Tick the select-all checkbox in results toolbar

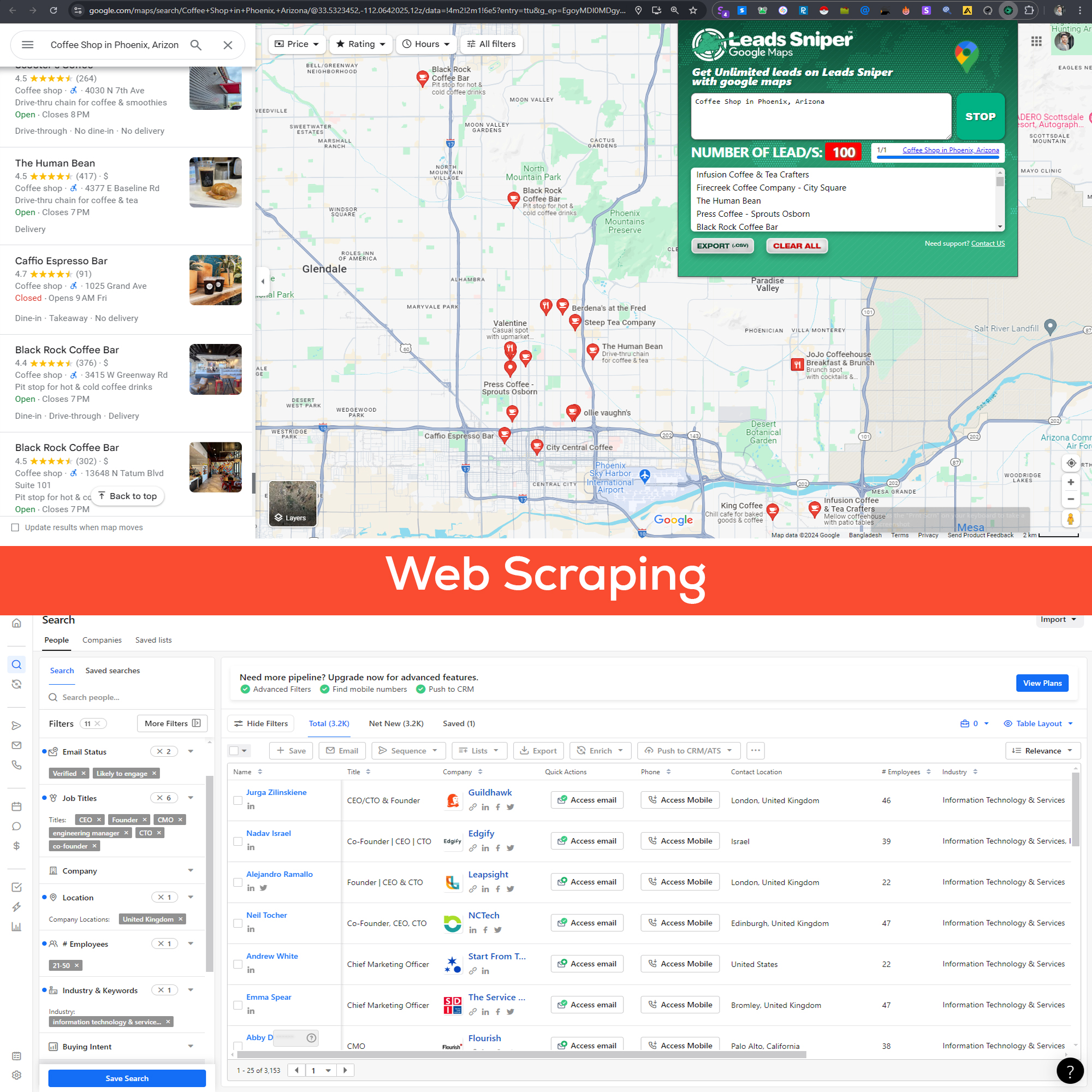coord(234,751)
